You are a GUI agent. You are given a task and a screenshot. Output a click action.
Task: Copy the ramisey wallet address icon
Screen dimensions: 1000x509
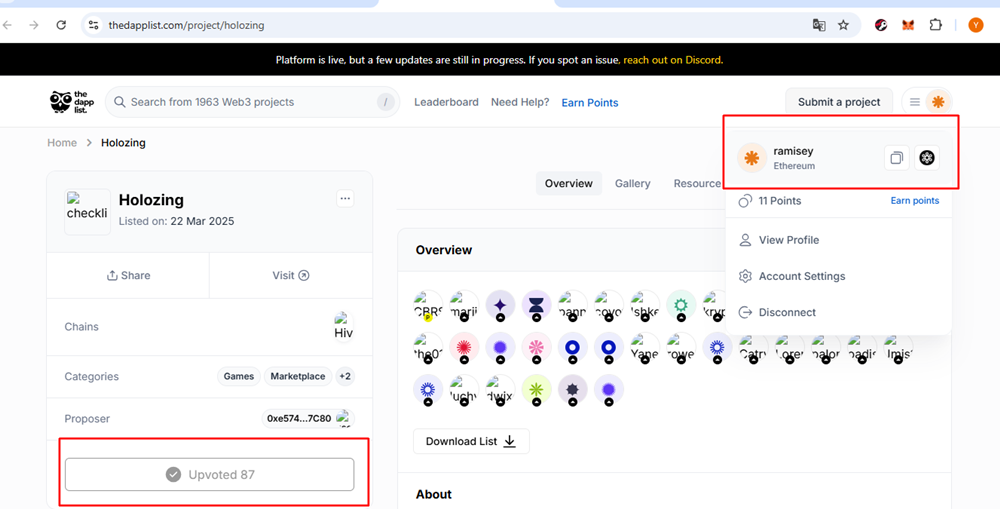[896, 158]
